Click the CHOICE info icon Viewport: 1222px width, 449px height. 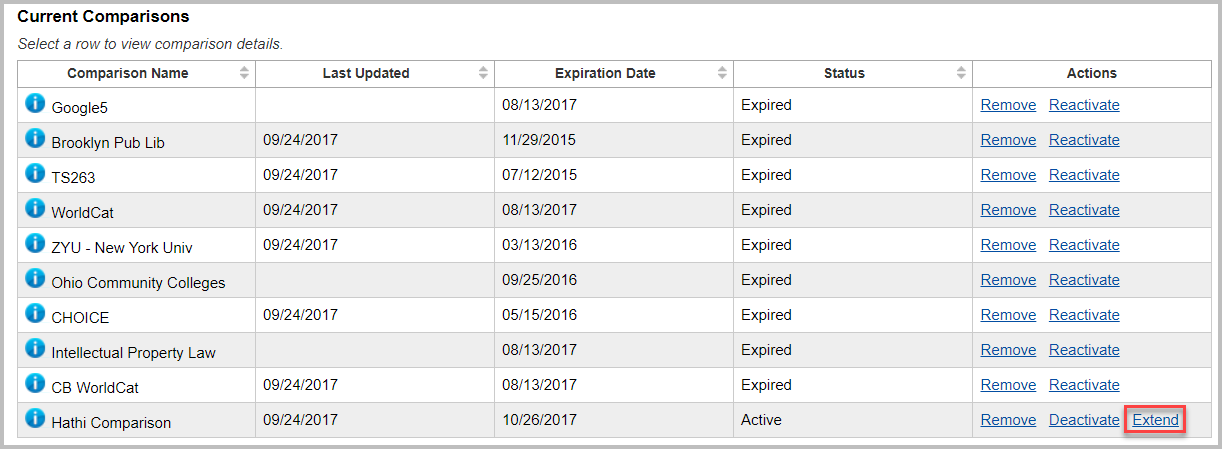pyautogui.click(x=36, y=313)
